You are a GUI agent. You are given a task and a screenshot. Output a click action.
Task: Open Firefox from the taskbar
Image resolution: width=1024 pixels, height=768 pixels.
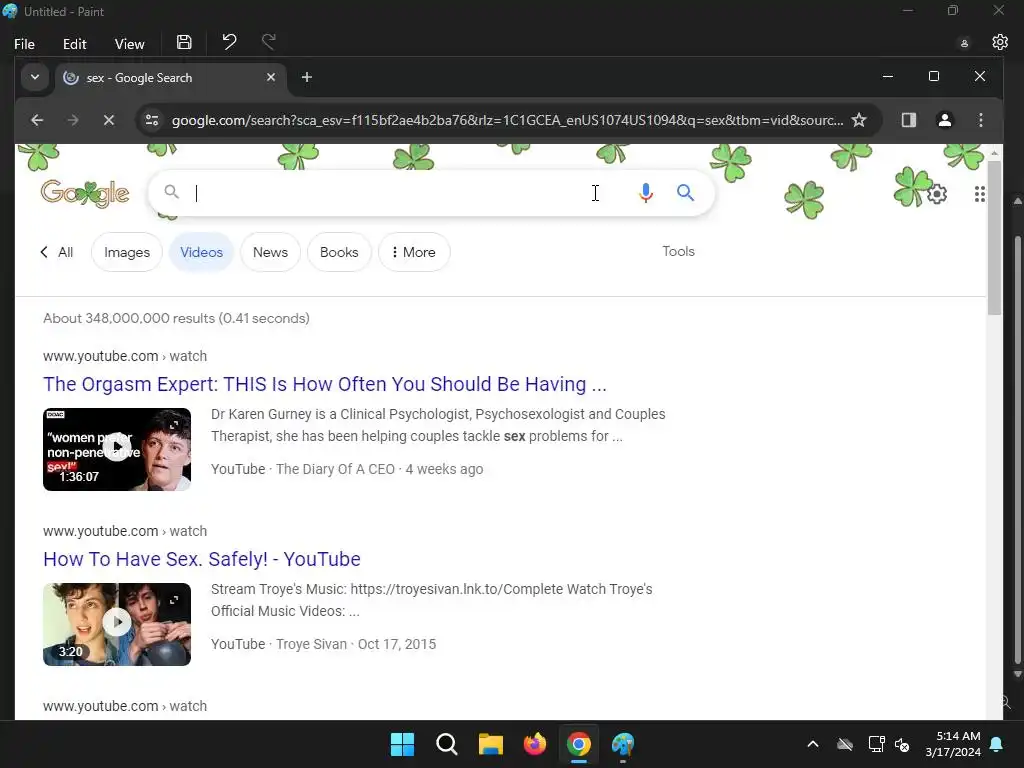click(535, 744)
